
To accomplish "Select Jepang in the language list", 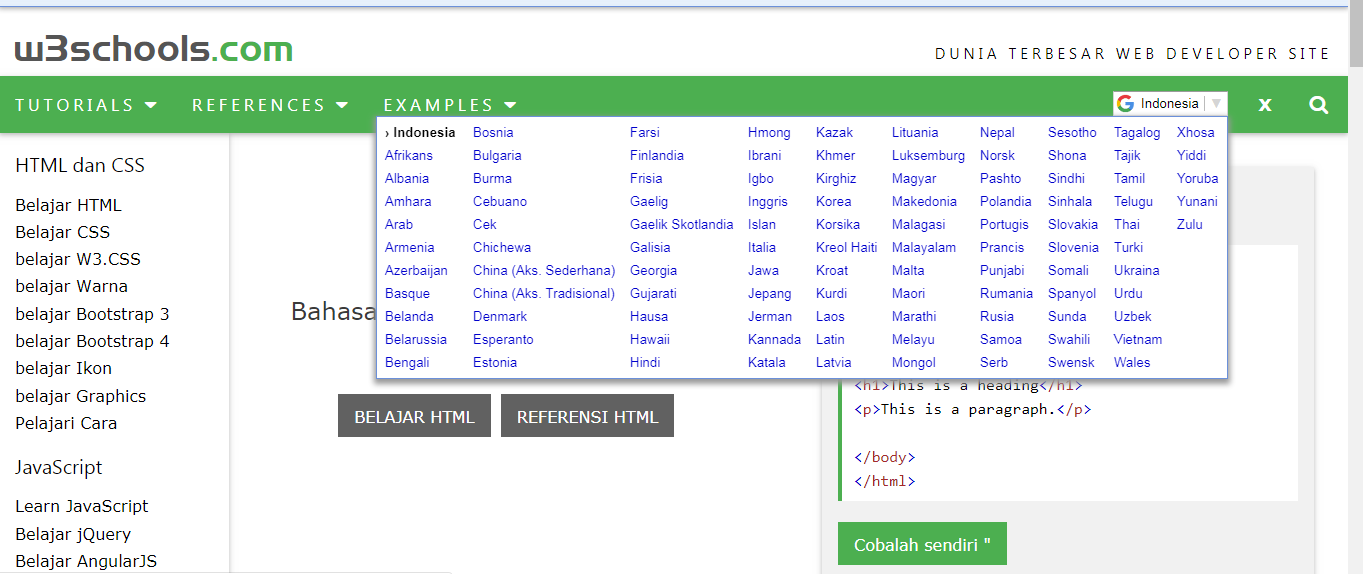I will 769,293.
